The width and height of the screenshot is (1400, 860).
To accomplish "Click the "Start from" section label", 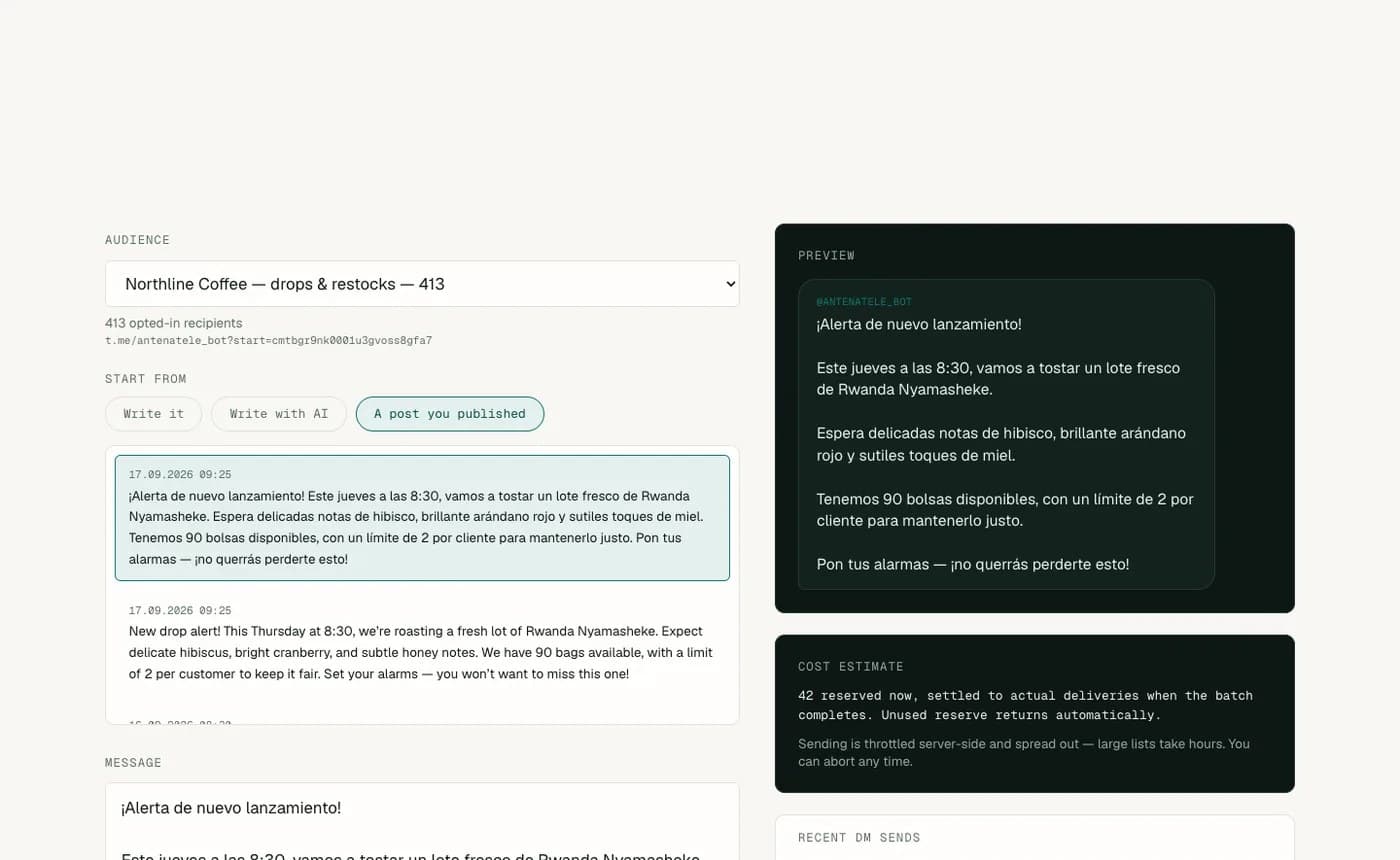I will [x=146, y=379].
